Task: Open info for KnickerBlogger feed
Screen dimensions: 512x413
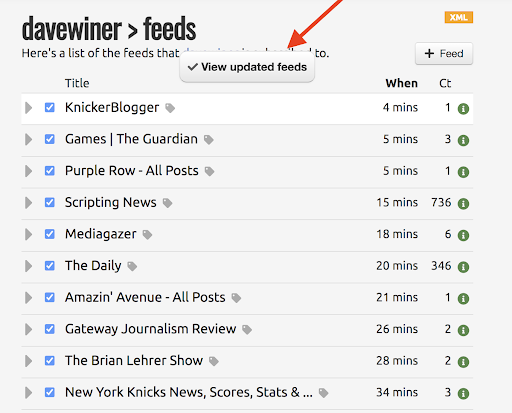Action: pyautogui.click(x=463, y=109)
